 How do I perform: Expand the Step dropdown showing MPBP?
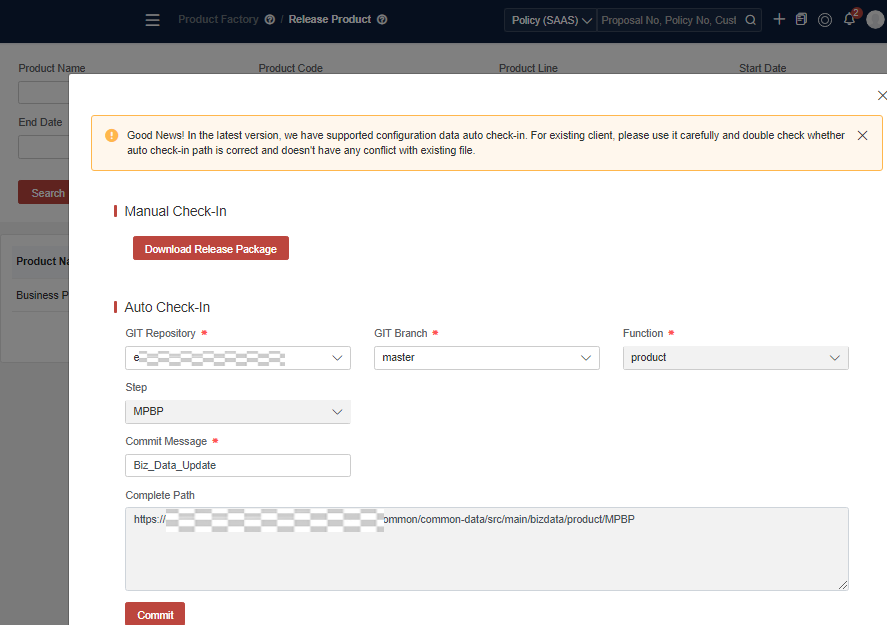click(x=237, y=411)
